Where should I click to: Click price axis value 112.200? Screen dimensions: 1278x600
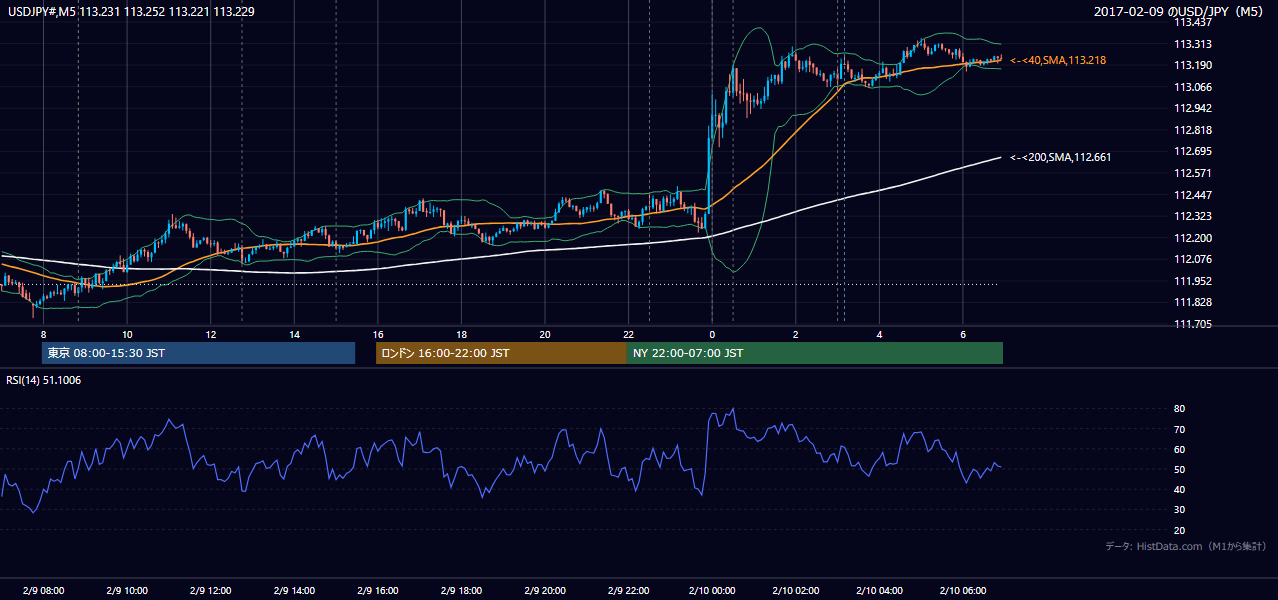[x=1192, y=238]
